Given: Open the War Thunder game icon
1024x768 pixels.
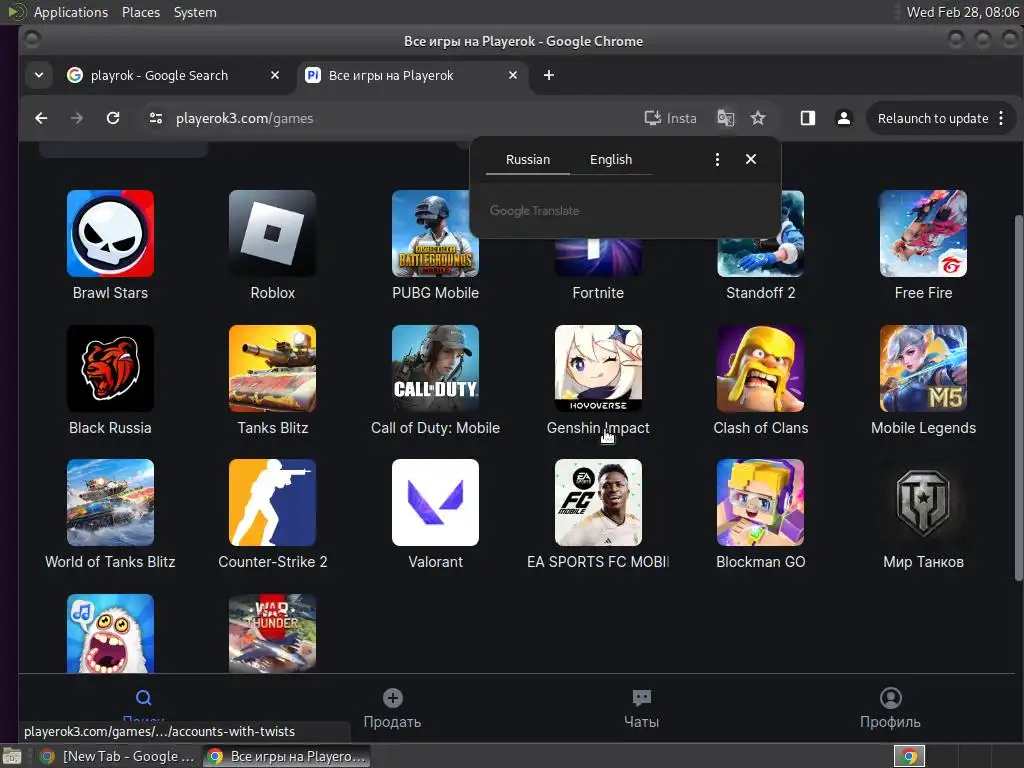Looking at the screenshot, I should 272,633.
